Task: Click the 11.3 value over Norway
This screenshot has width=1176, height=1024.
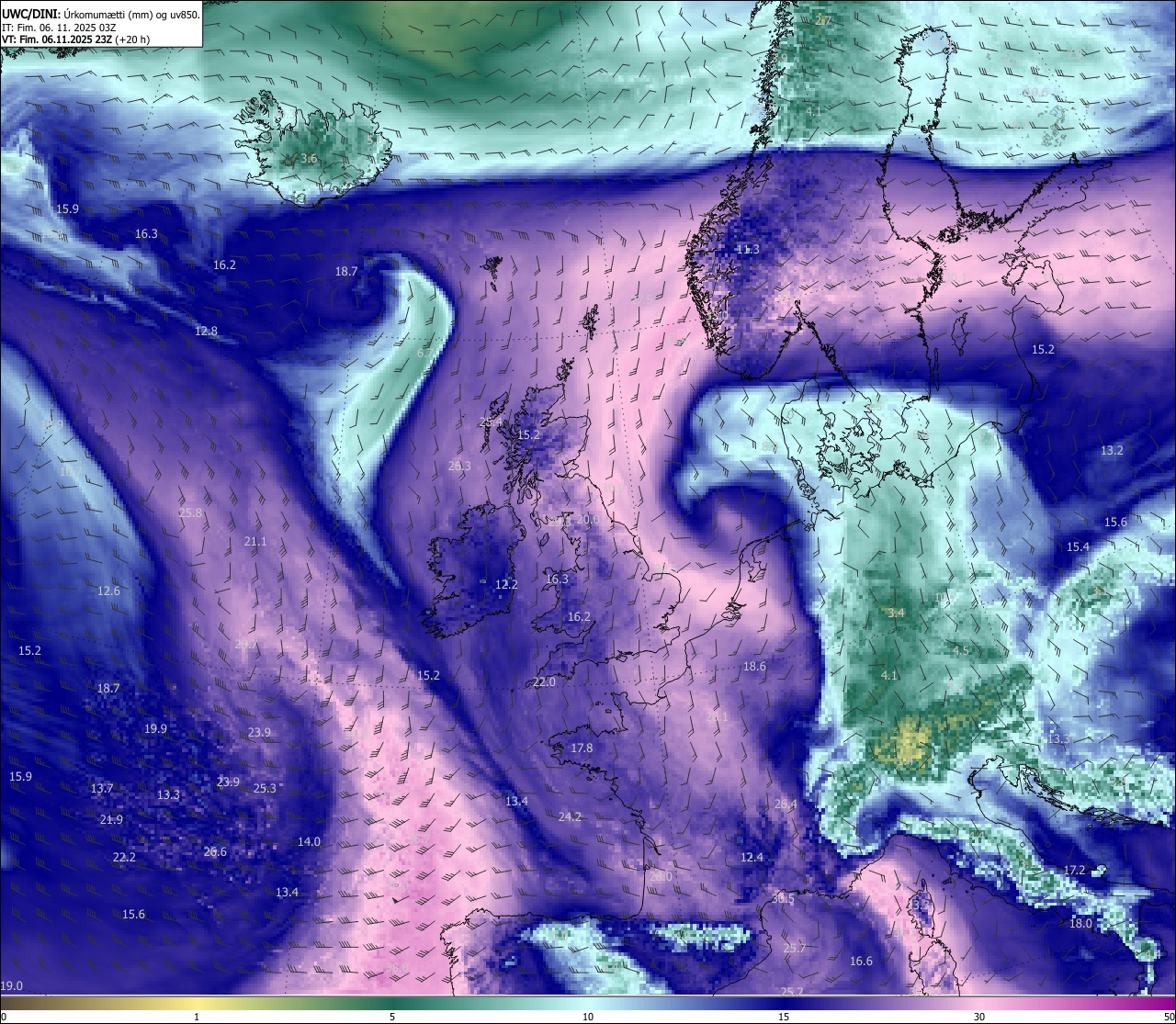Action: [x=748, y=250]
